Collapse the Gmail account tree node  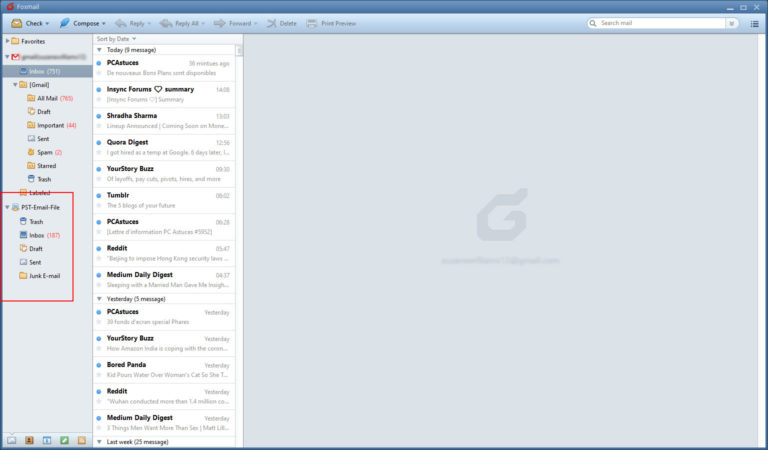coord(7,57)
